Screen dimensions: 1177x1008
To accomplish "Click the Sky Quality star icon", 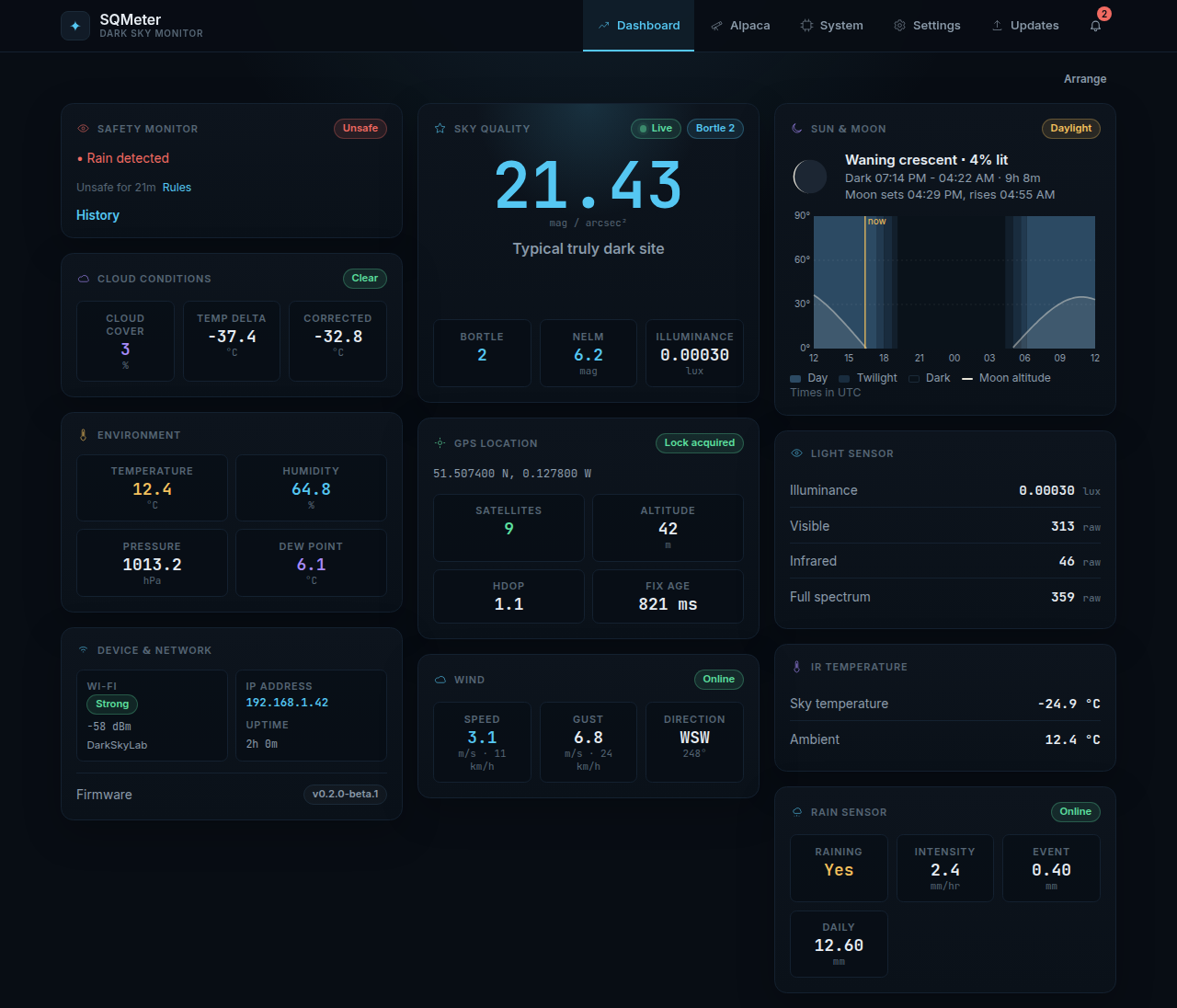I will [x=440, y=129].
